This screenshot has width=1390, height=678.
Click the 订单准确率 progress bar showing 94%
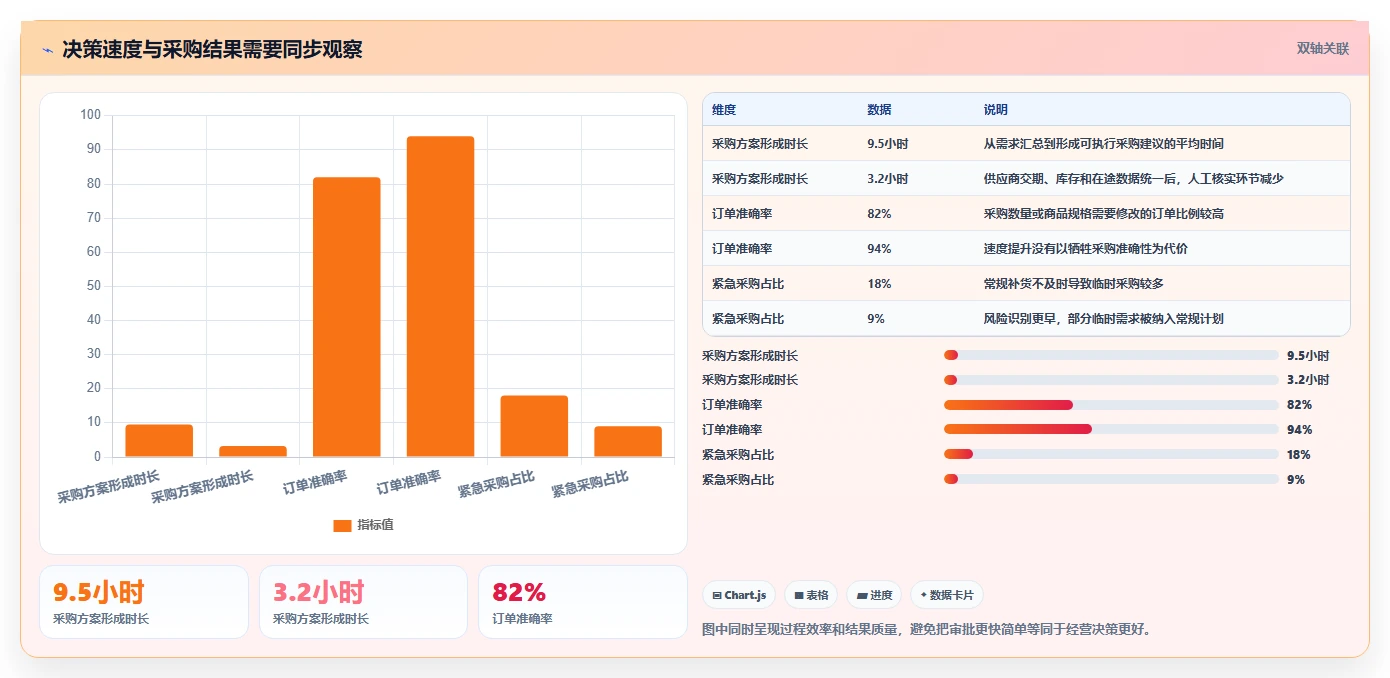pos(1111,430)
